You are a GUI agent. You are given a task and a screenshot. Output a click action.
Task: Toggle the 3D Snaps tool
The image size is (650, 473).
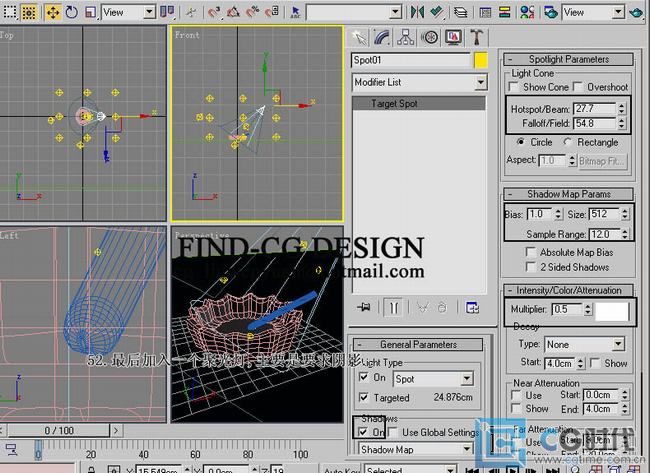[214, 12]
